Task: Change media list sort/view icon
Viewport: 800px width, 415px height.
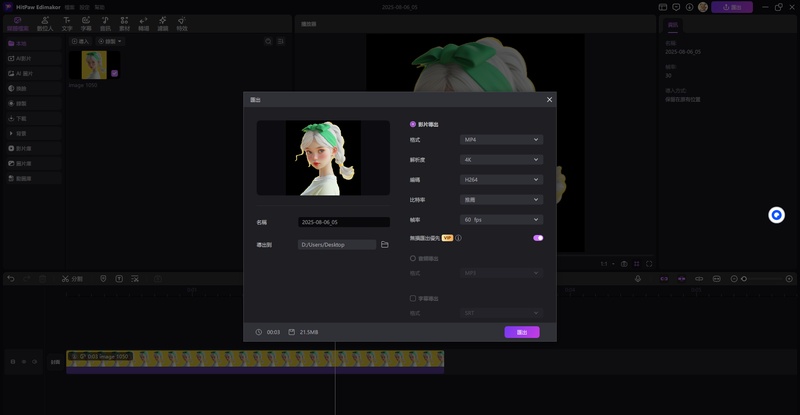Action: click(281, 41)
